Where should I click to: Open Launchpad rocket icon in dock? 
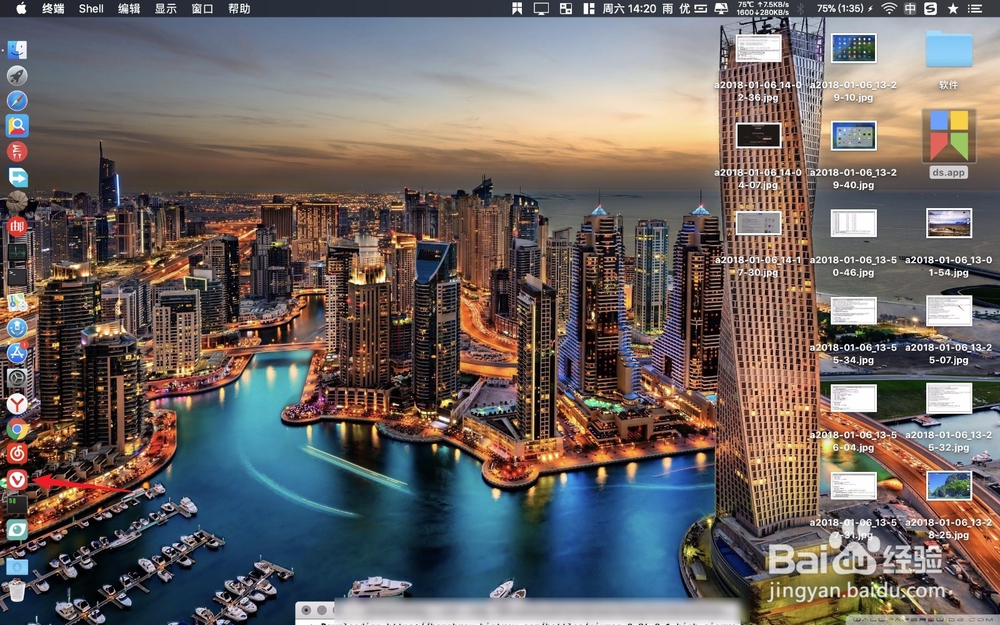pyautogui.click(x=17, y=75)
